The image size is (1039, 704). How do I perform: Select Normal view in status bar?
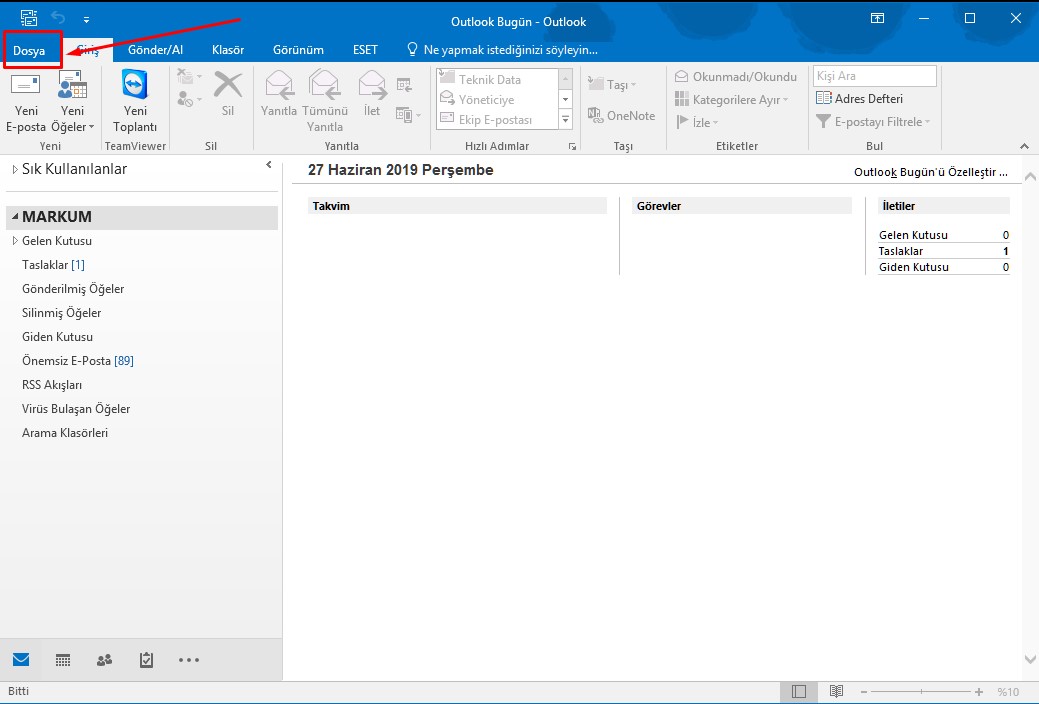click(x=799, y=691)
